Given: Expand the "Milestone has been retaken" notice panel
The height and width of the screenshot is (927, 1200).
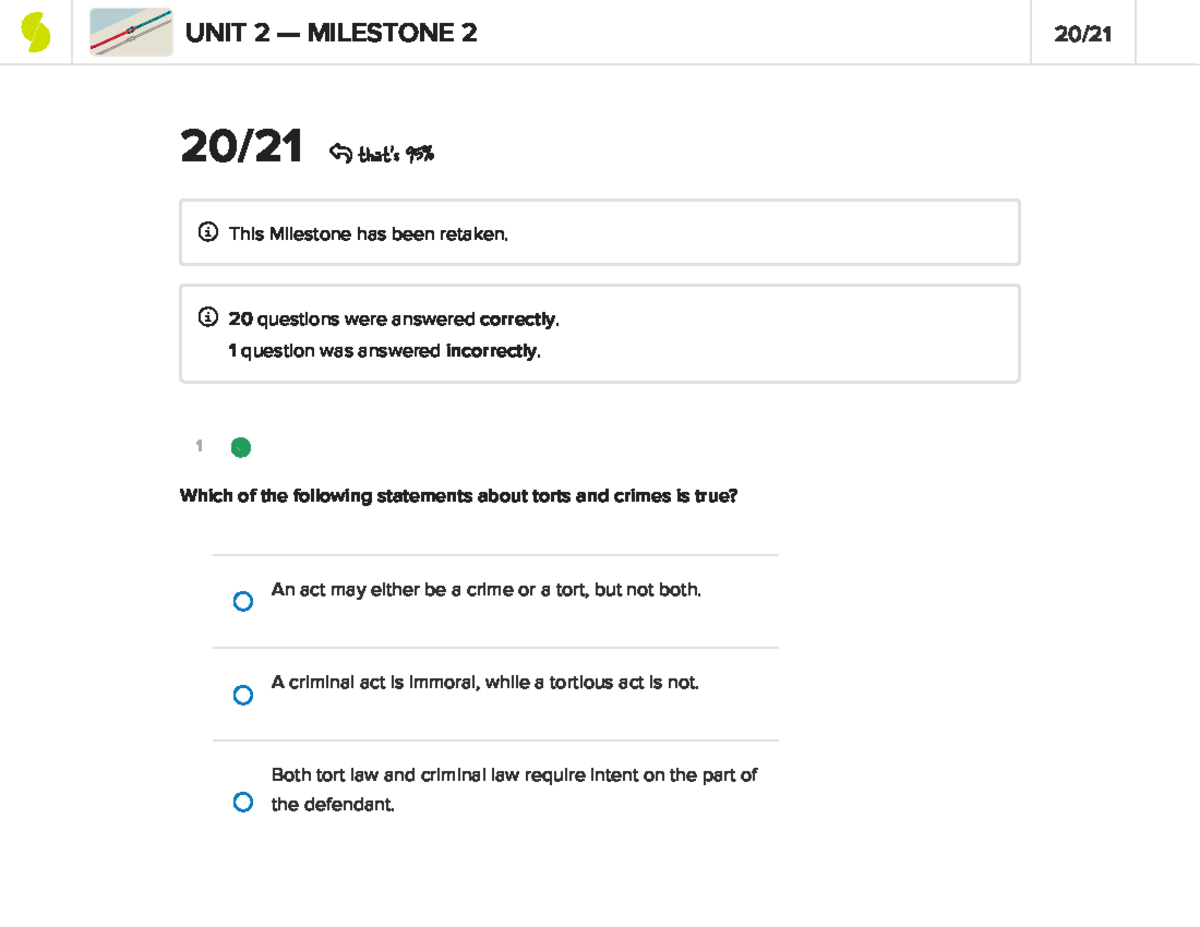Looking at the screenshot, I should point(600,233).
